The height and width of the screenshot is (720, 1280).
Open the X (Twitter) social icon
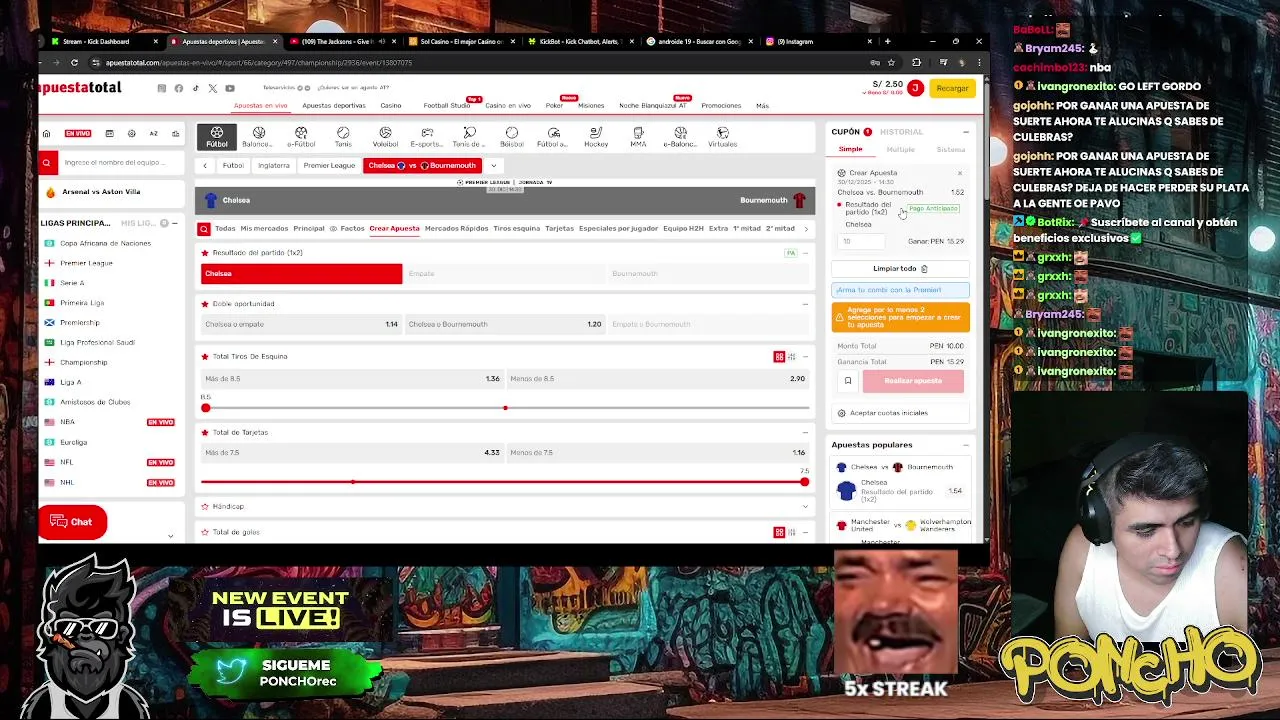(x=212, y=88)
